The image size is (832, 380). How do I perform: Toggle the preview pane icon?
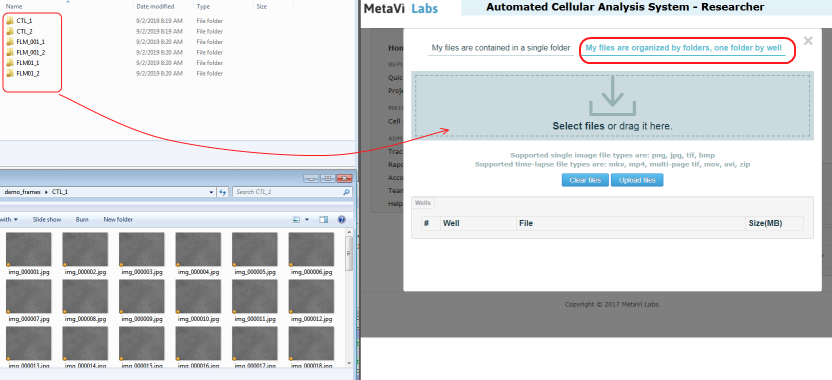coord(324,220)
